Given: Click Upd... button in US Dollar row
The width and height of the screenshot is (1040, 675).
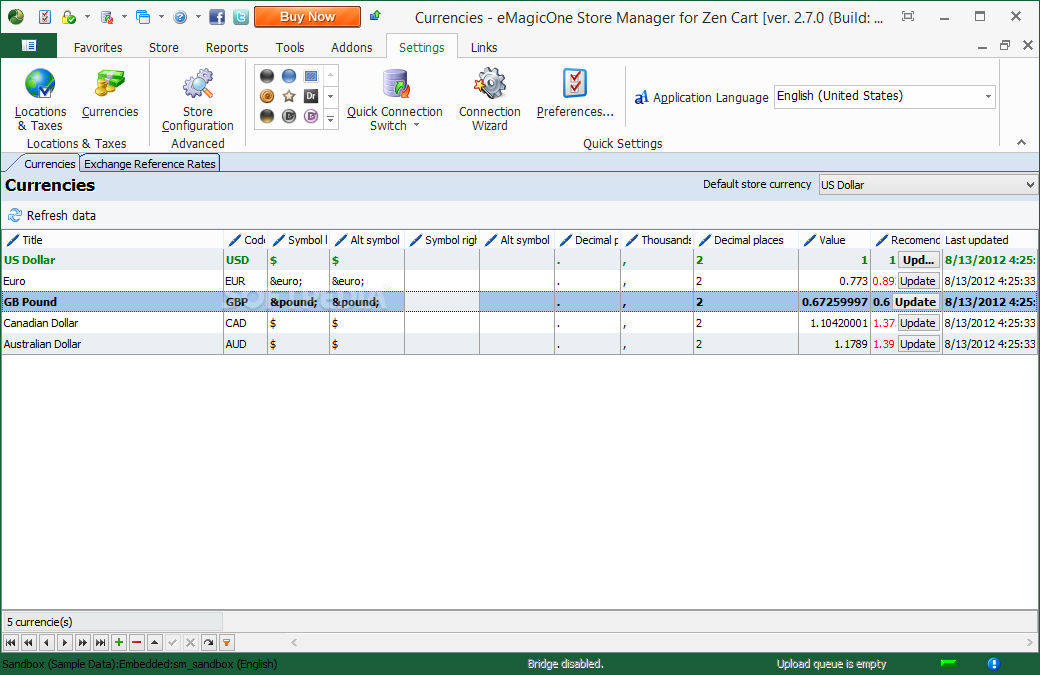Looking at the screenshot, I should (x=919, y=260).
